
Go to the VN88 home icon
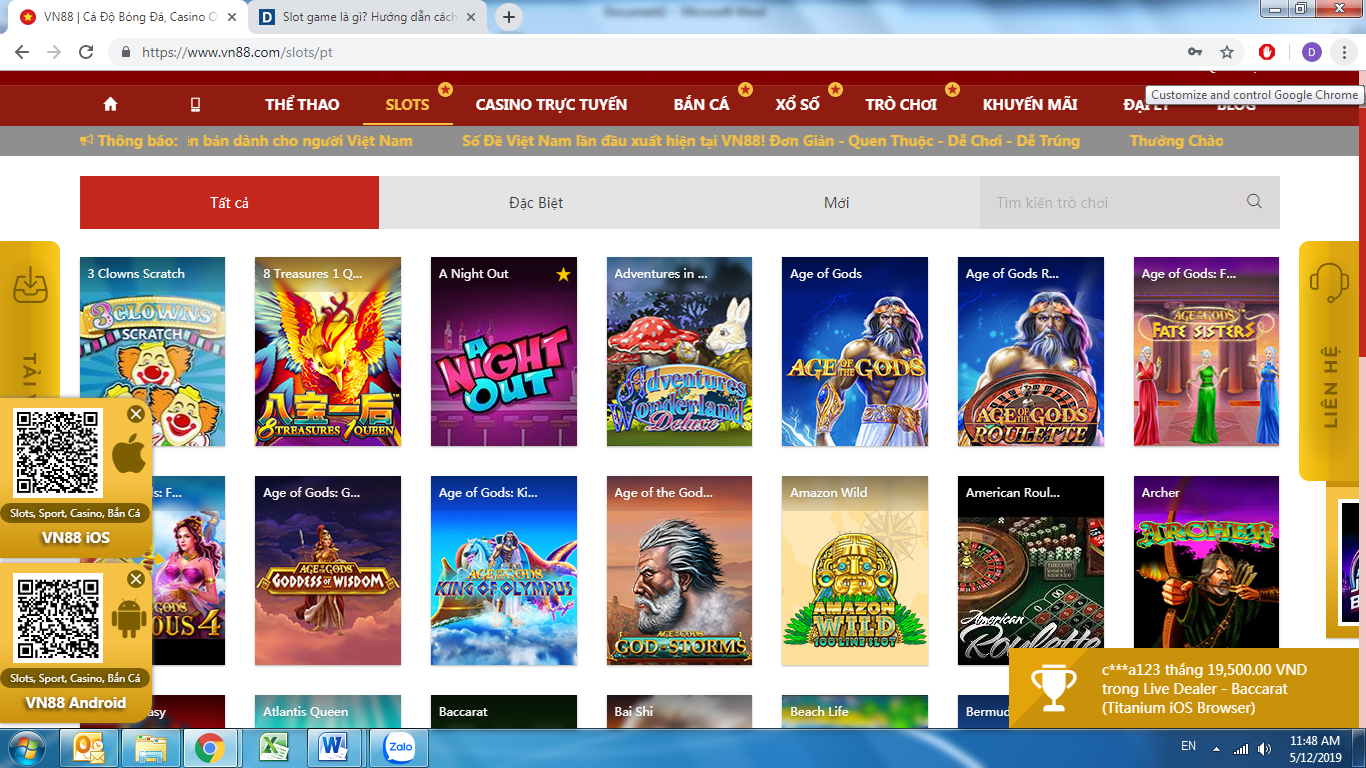[x=110, y=104]
